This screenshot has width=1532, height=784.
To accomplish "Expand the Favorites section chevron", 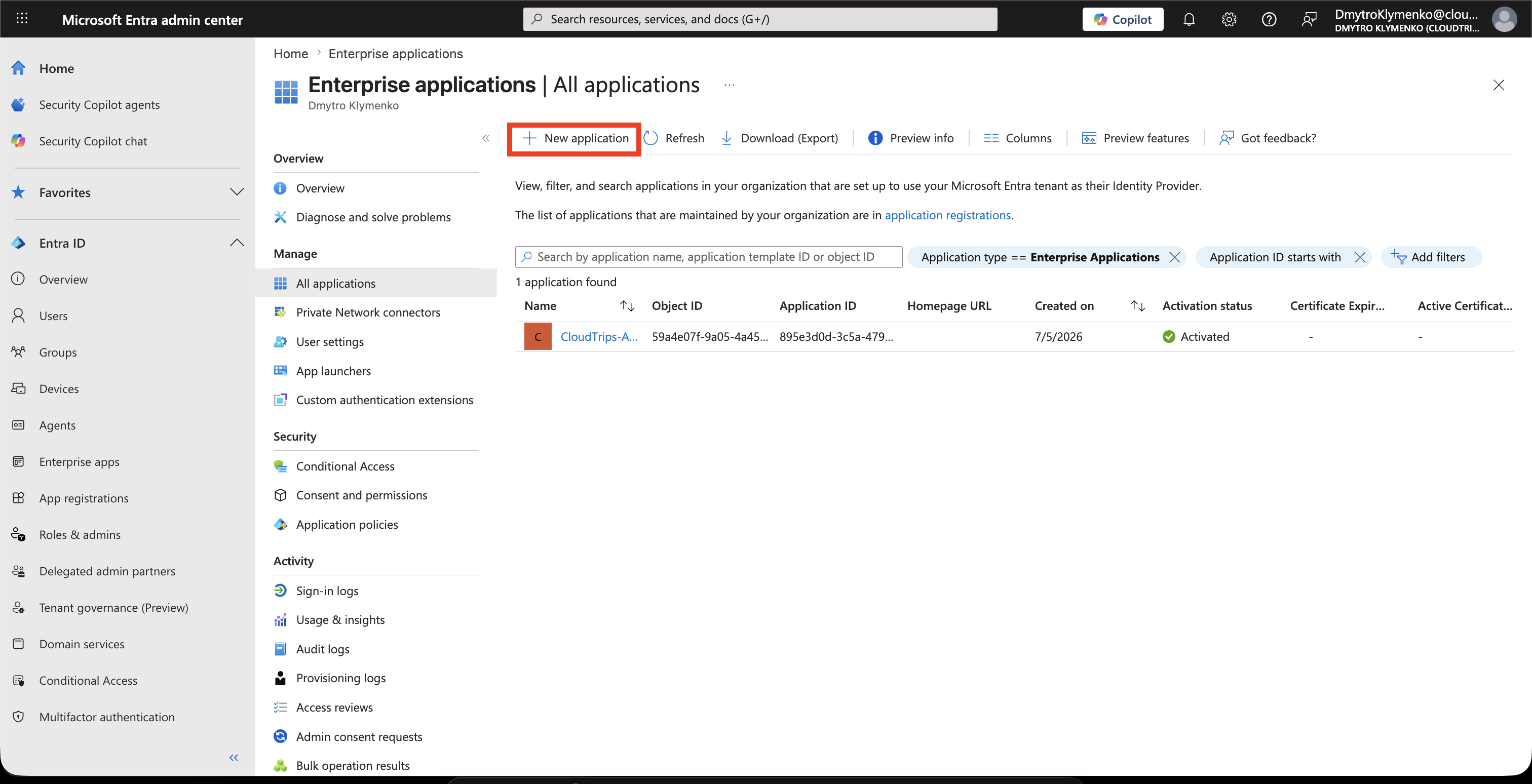I will point(237,192).
